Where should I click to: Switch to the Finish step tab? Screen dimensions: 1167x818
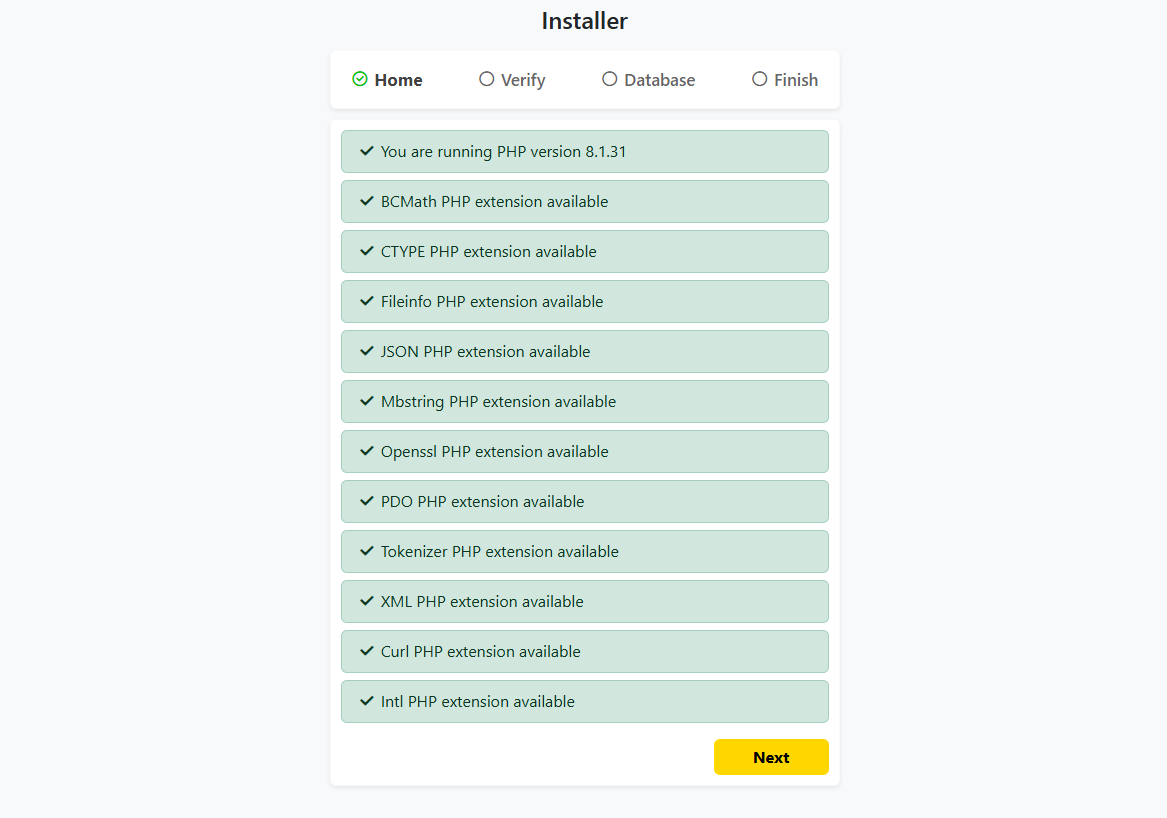coord(784,80)
